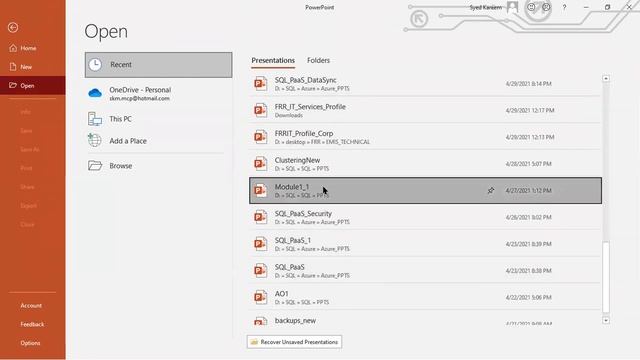
Task: Click PowerPoint icon next to SQL_PaaS_DataSync
Action: 260,84
